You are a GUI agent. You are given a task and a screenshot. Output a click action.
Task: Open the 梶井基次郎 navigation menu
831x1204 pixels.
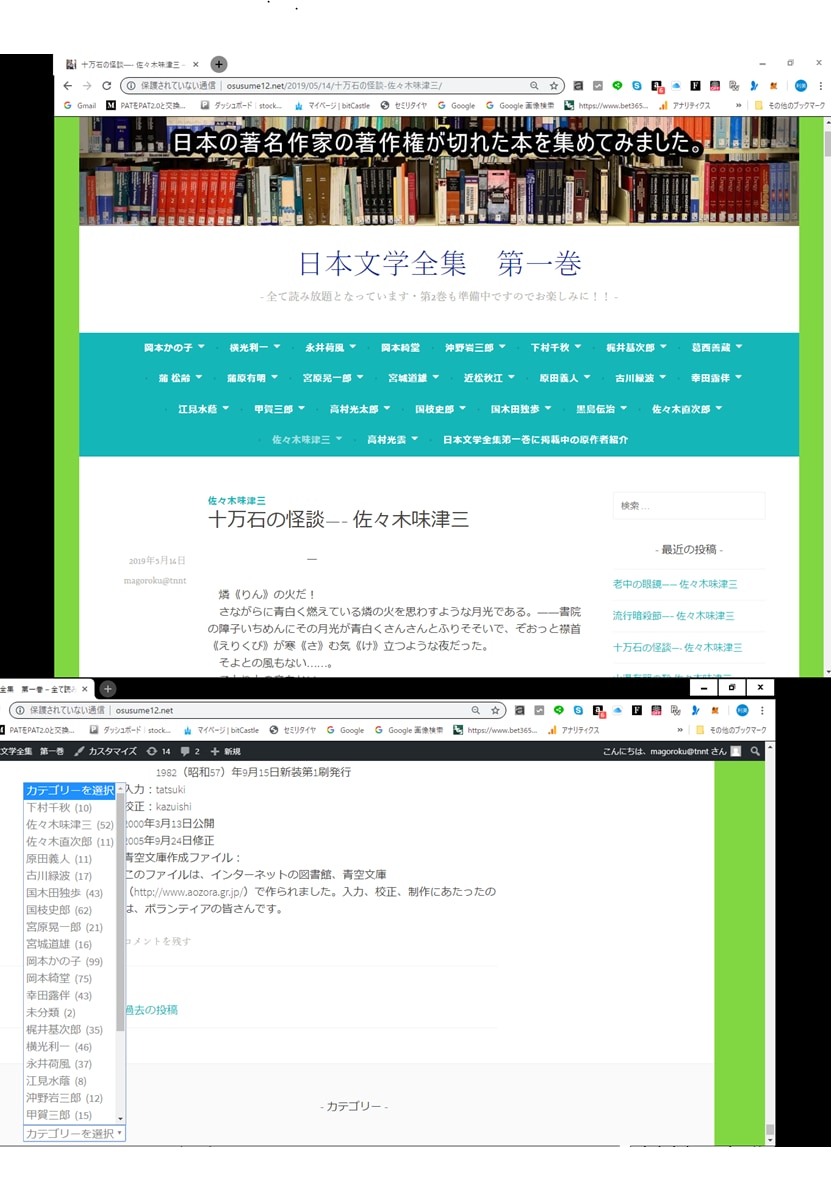(x=636, y=348)
